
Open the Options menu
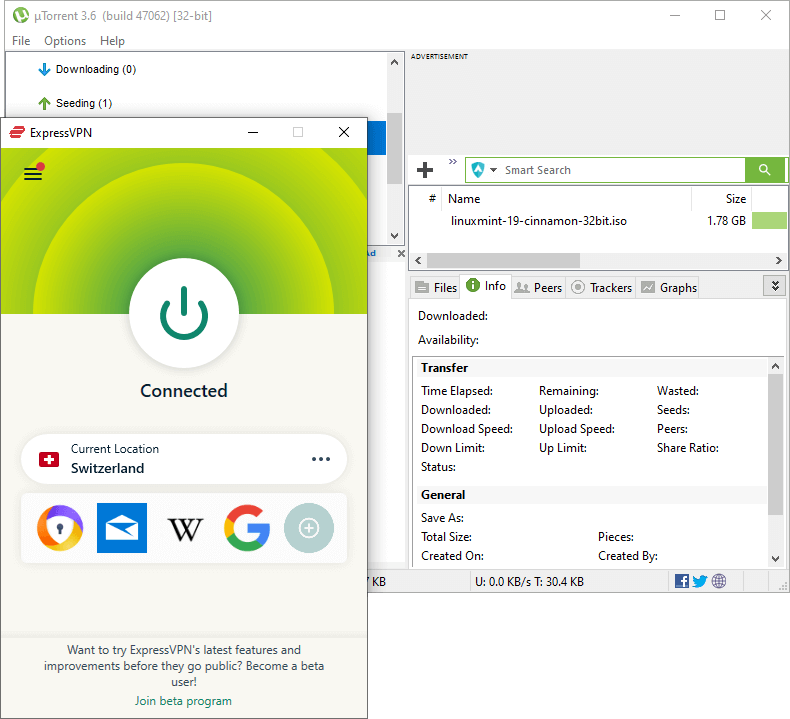coord(65,41)
